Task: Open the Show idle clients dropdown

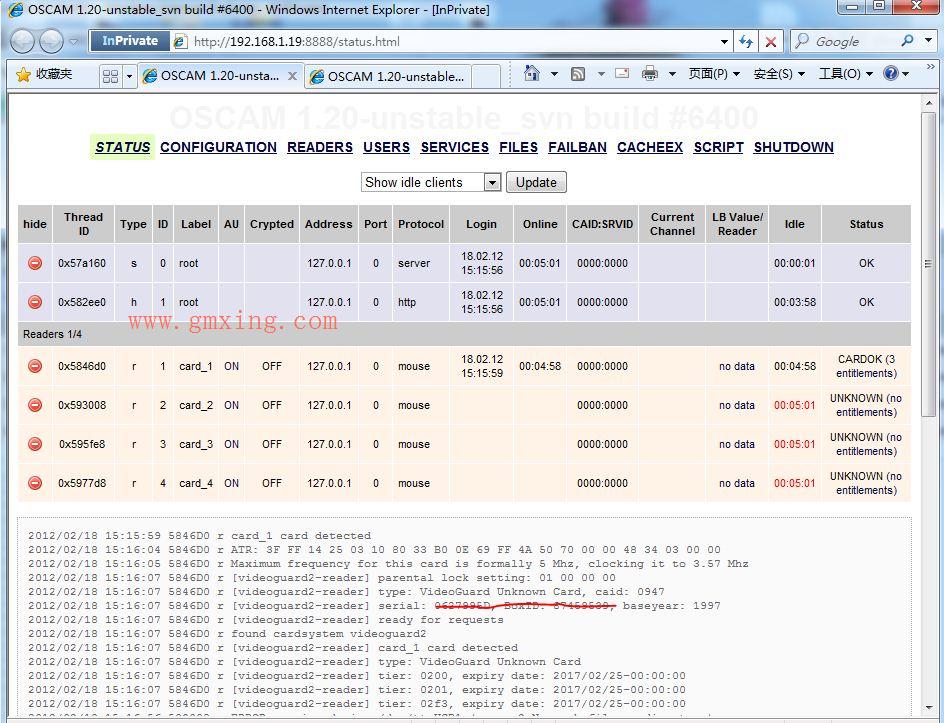Action: tap(431, 182)
